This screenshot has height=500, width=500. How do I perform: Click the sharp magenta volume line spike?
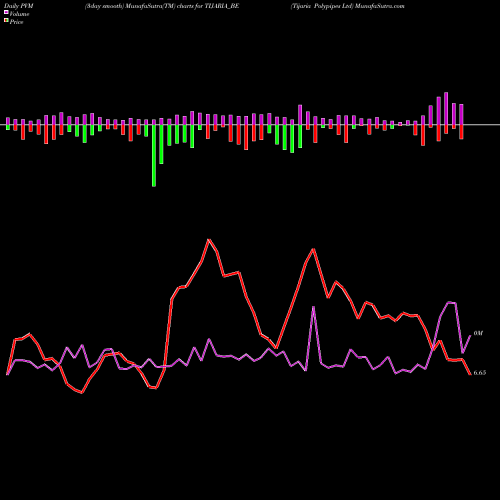pyautogui.click(x=313, y=307)
